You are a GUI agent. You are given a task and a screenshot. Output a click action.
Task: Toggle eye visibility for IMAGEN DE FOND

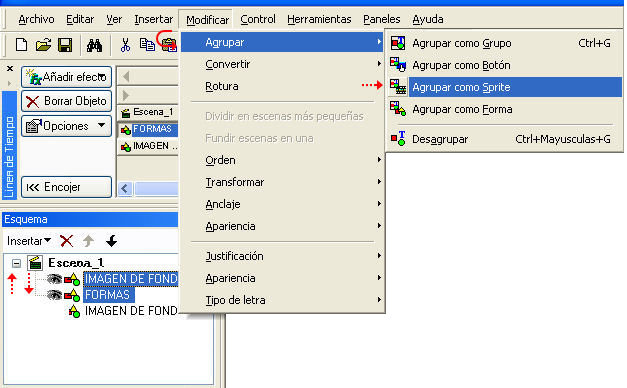click(x=54, y=279)
